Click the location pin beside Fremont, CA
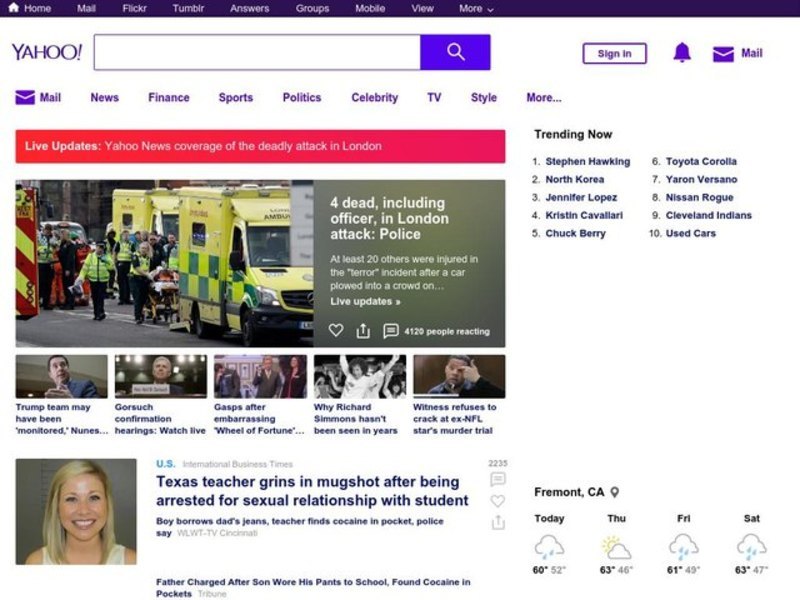 (615, 492)
